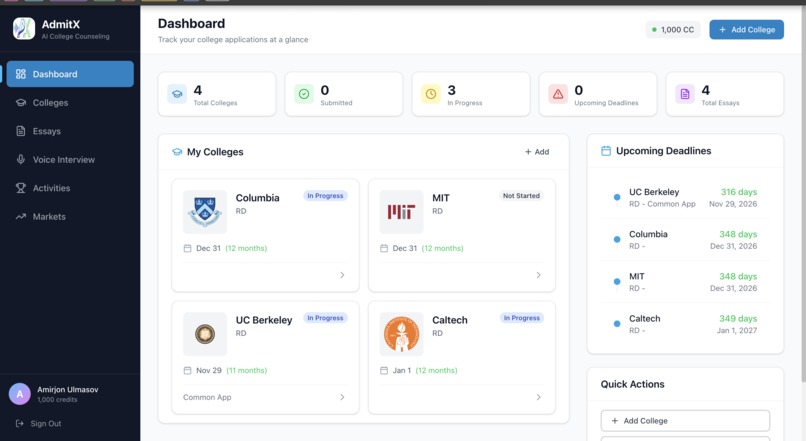Click the UC Berkeley seal thumbnail
806x441 pixels.
pyautogui.click(x=205, y=334)
